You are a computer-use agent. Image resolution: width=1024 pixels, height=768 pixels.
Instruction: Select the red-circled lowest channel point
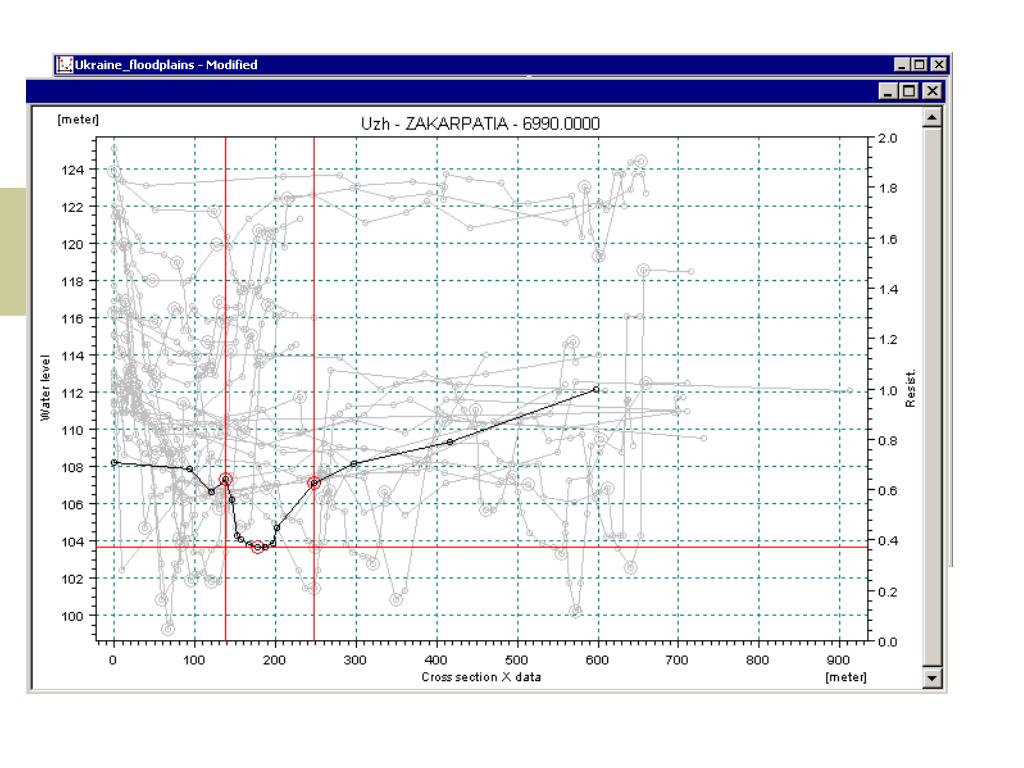click(x=258, y=547)
